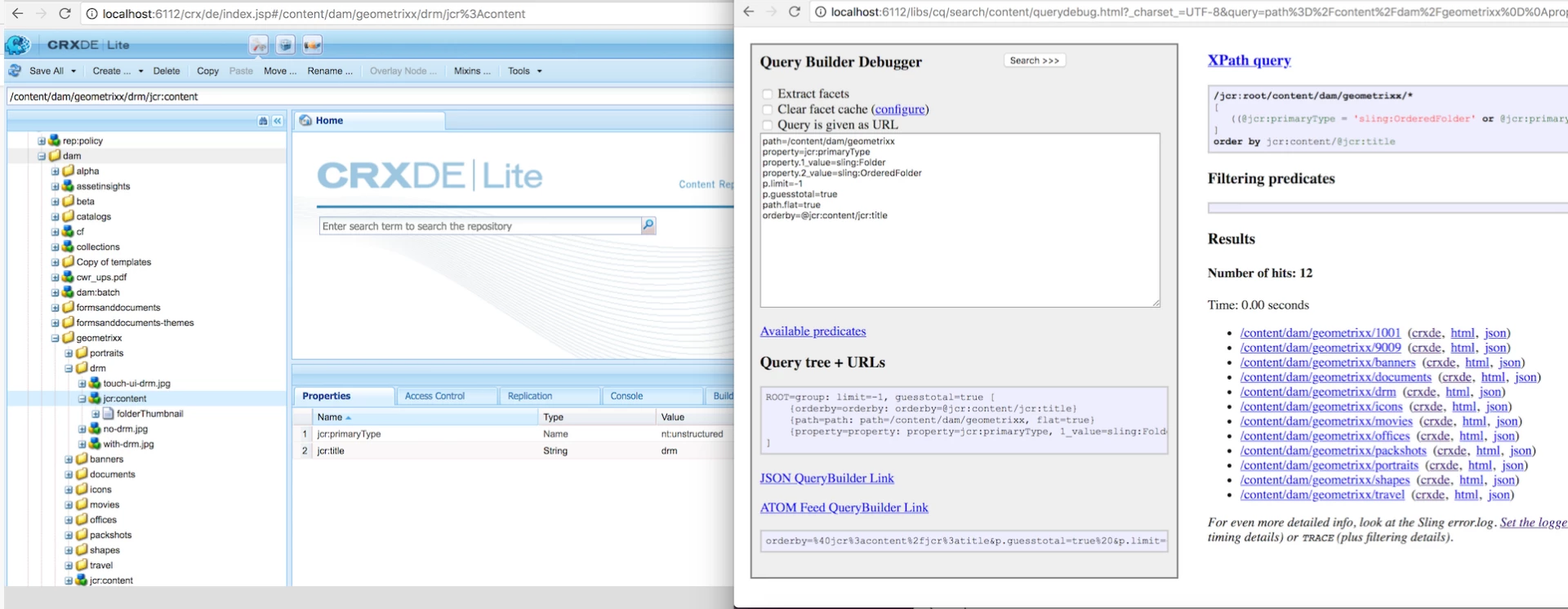
Task: Open the JSON QueryBuilder Link
Action: (826, 478)
